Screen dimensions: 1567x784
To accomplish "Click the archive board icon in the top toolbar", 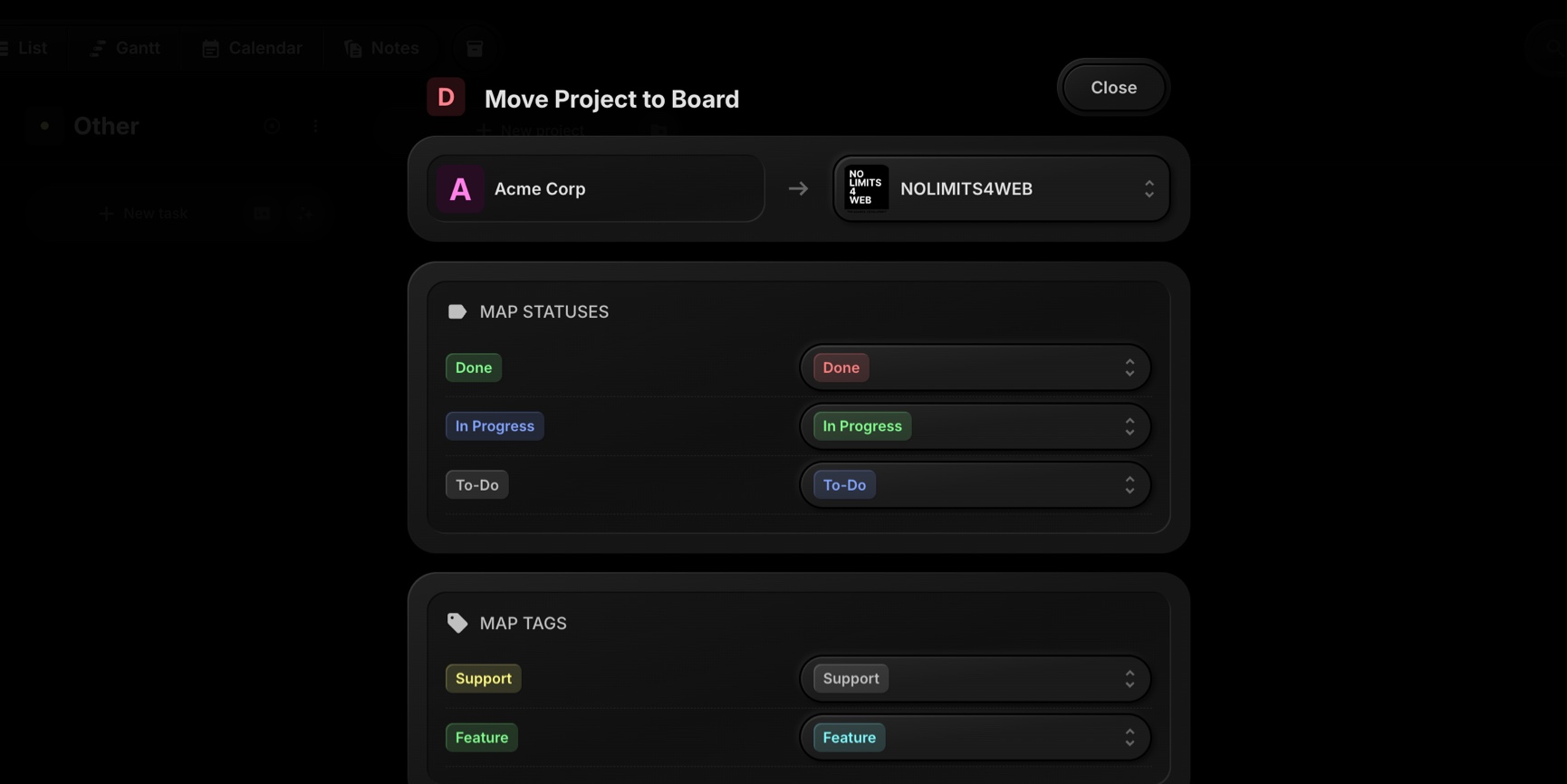I will [x=474, y=48].
